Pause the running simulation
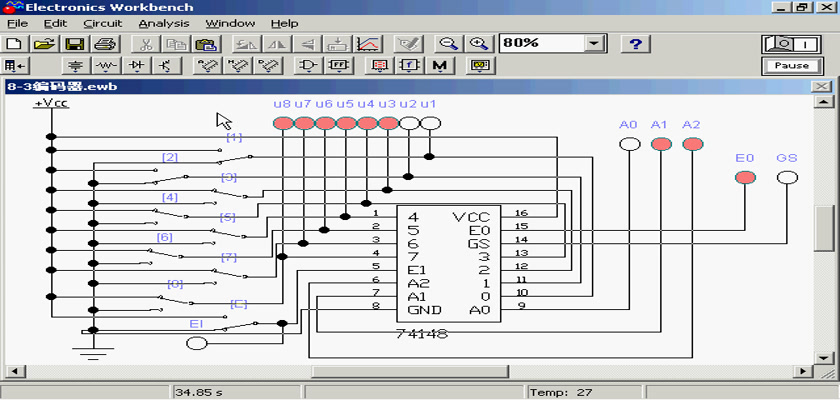 click(791, 66)
